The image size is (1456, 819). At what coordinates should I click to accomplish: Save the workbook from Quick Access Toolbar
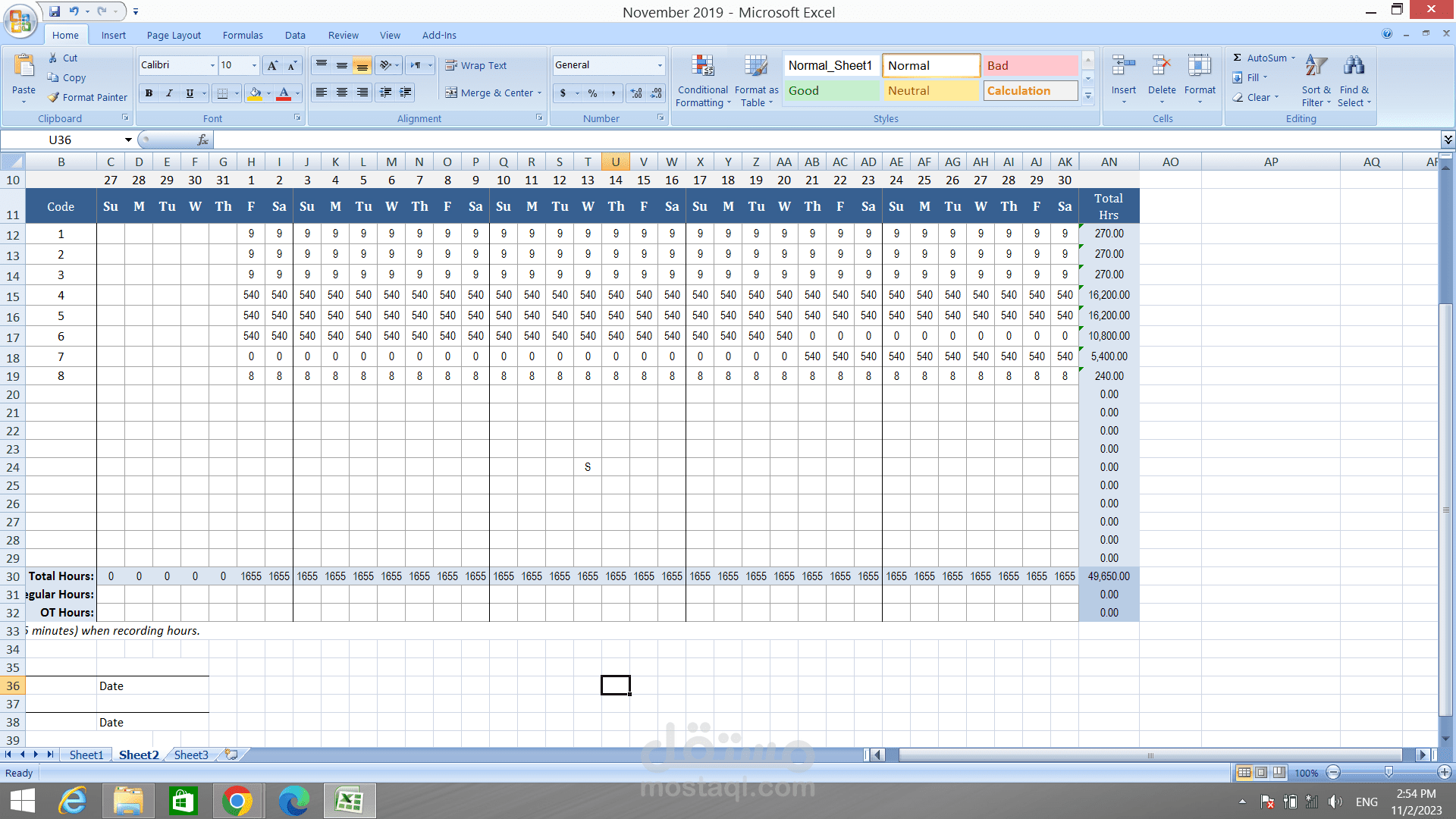(55, 11)
